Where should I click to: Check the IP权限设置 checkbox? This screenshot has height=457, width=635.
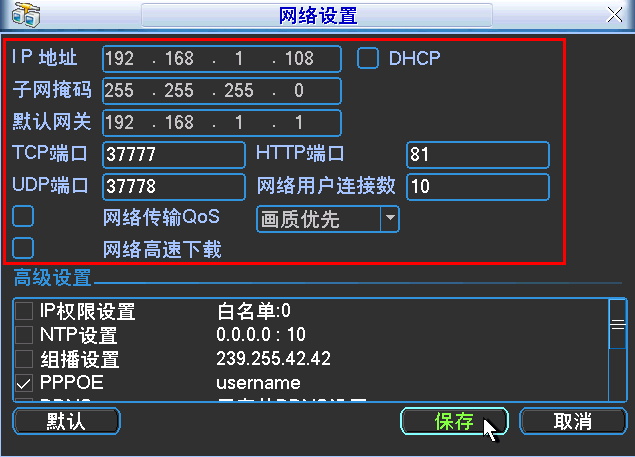(x=24, y=312)
